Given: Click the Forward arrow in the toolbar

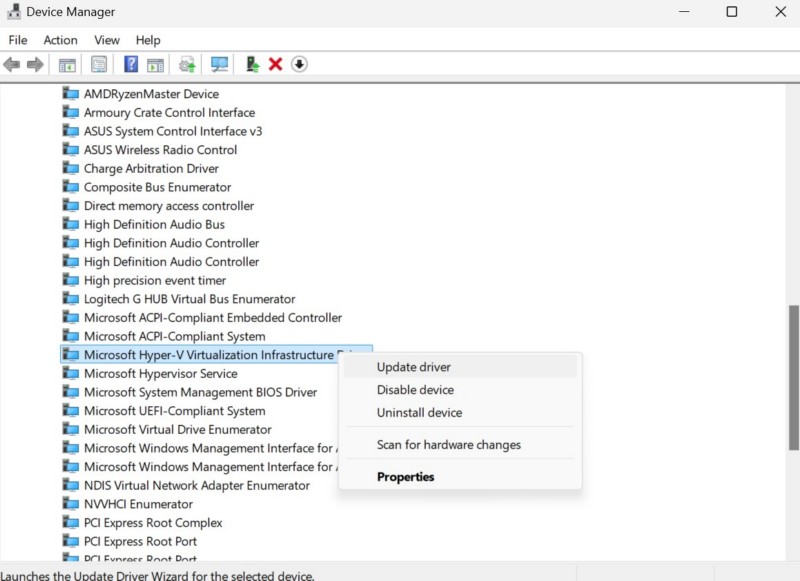Looking at the screenshot, I should coord(35,65).
